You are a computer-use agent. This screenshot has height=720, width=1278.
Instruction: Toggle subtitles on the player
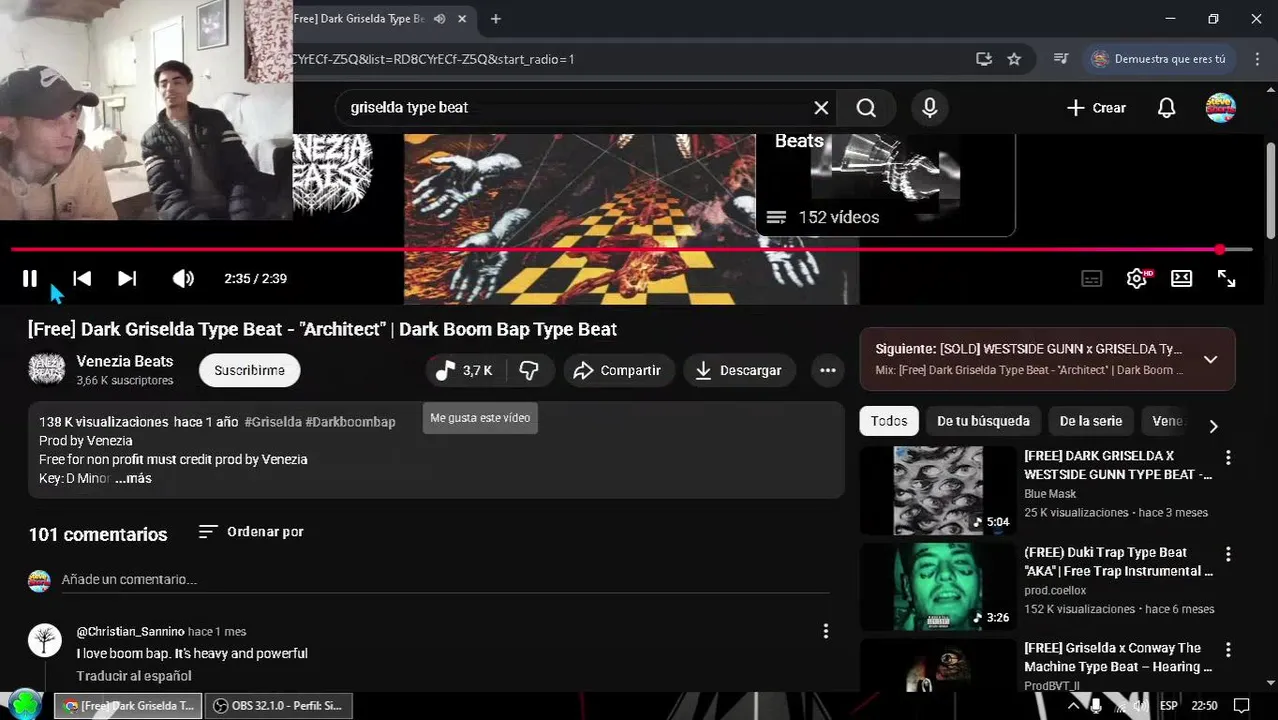[1092, 279]
